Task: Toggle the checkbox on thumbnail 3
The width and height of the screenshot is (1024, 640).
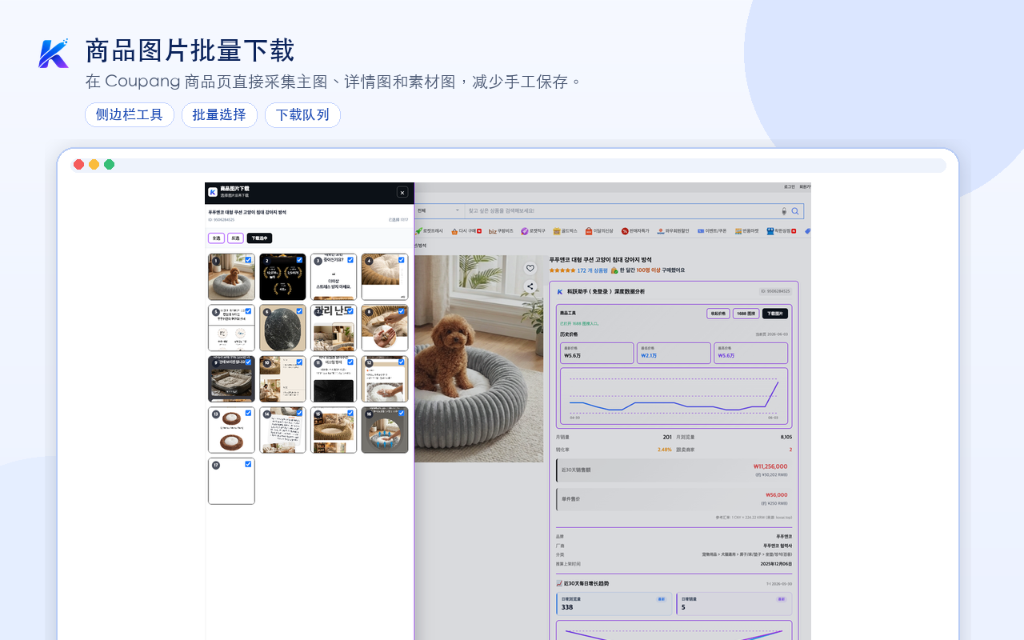Action: tap(350, 260)
